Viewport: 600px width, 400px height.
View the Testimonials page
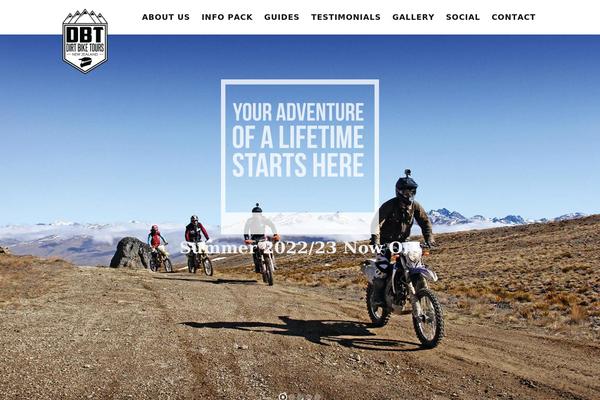pyautogui.click(x=346, y=17)
